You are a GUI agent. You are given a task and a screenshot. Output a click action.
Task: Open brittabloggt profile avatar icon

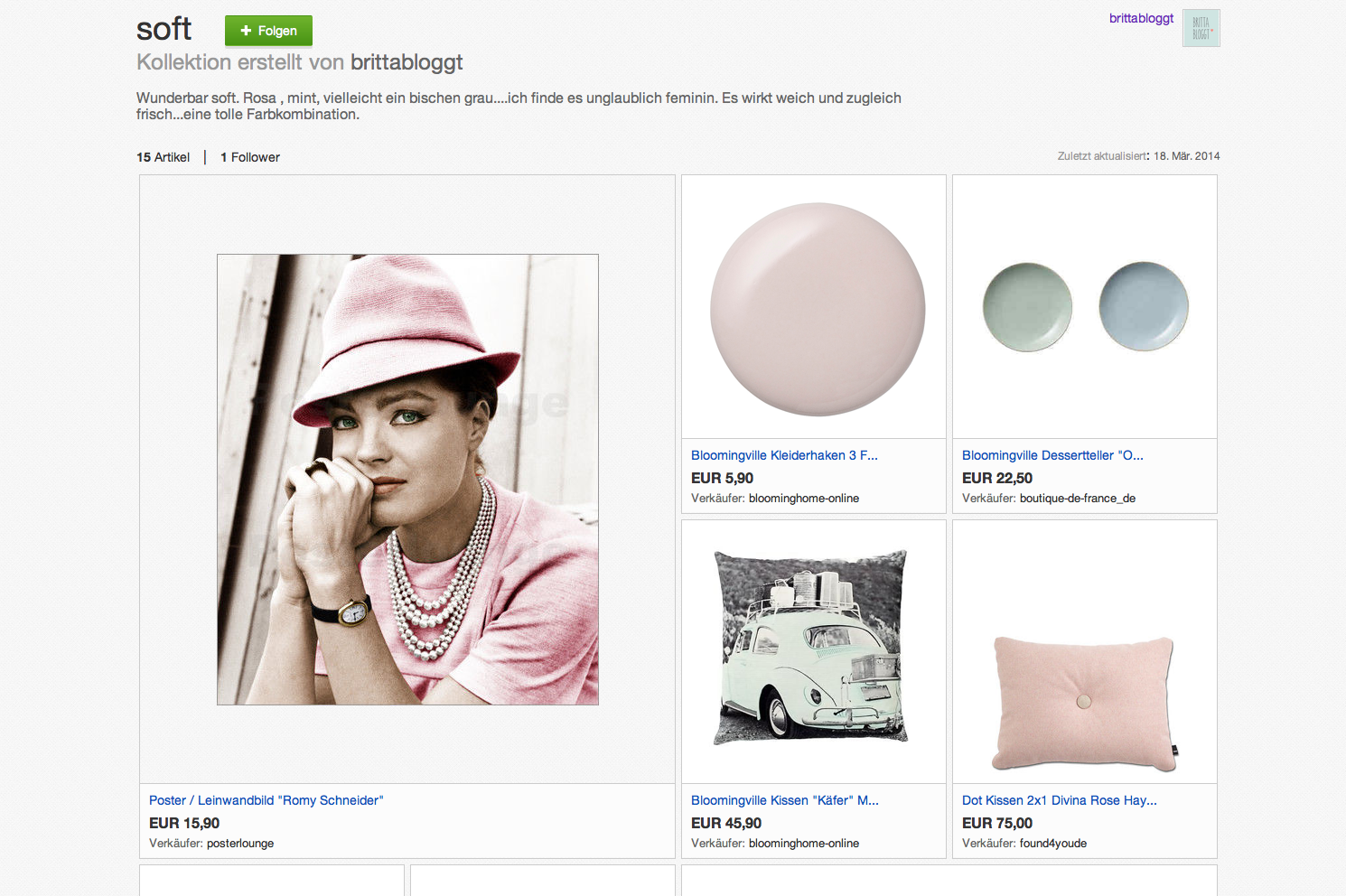(1201, 28)
